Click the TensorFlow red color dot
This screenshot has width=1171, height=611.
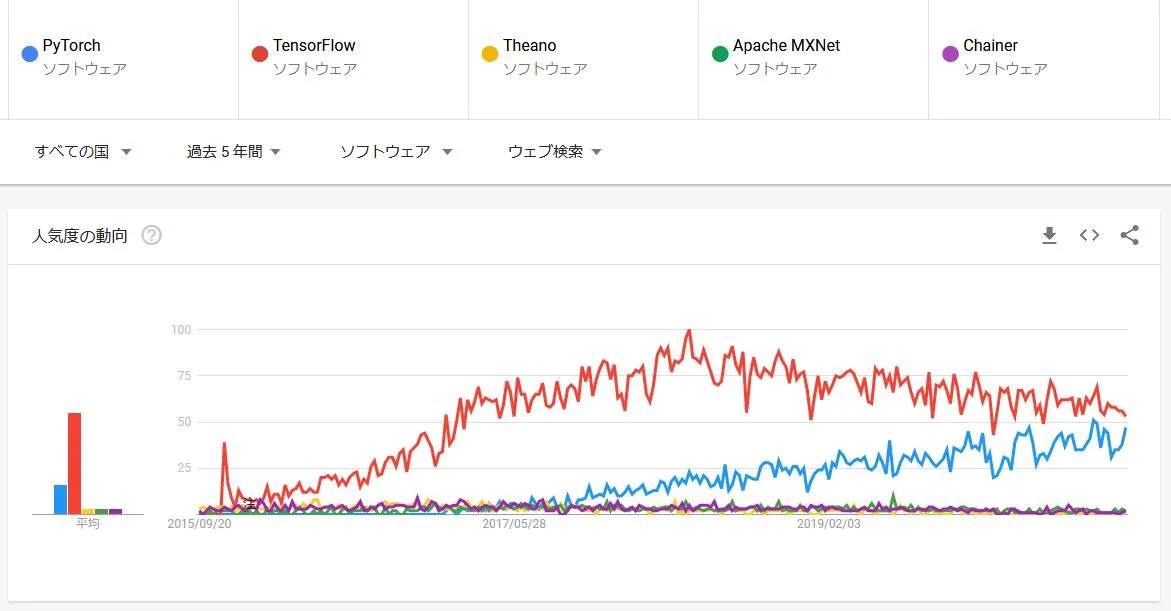[x=259, y=53]
